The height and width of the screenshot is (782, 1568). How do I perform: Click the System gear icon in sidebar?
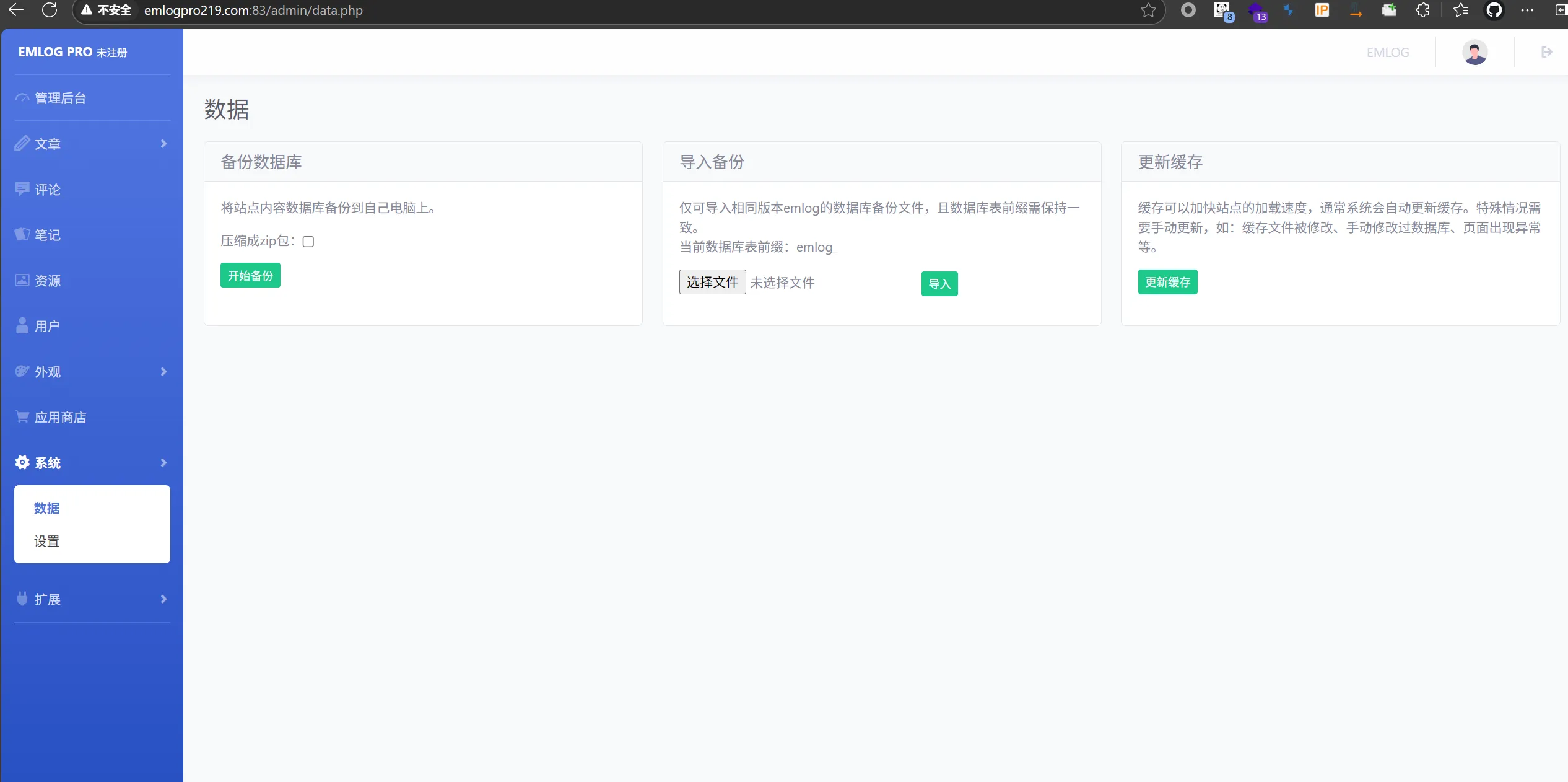[22, 462]
